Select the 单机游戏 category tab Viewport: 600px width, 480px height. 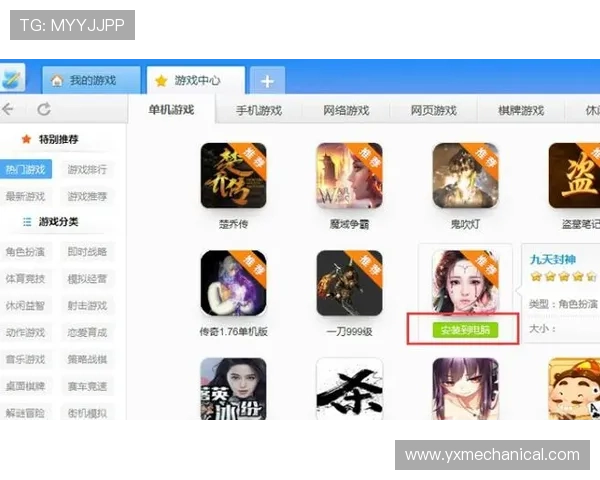point(171,110)
